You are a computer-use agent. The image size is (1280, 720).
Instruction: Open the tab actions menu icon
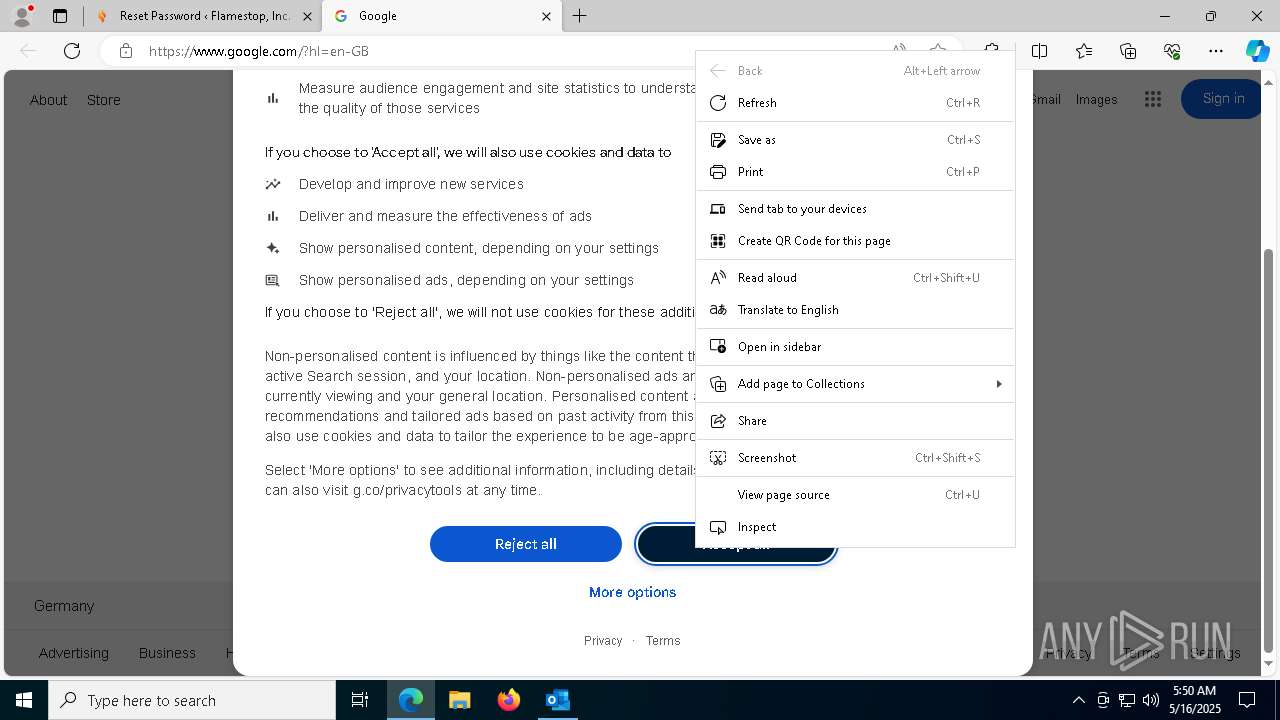(60, 16)
